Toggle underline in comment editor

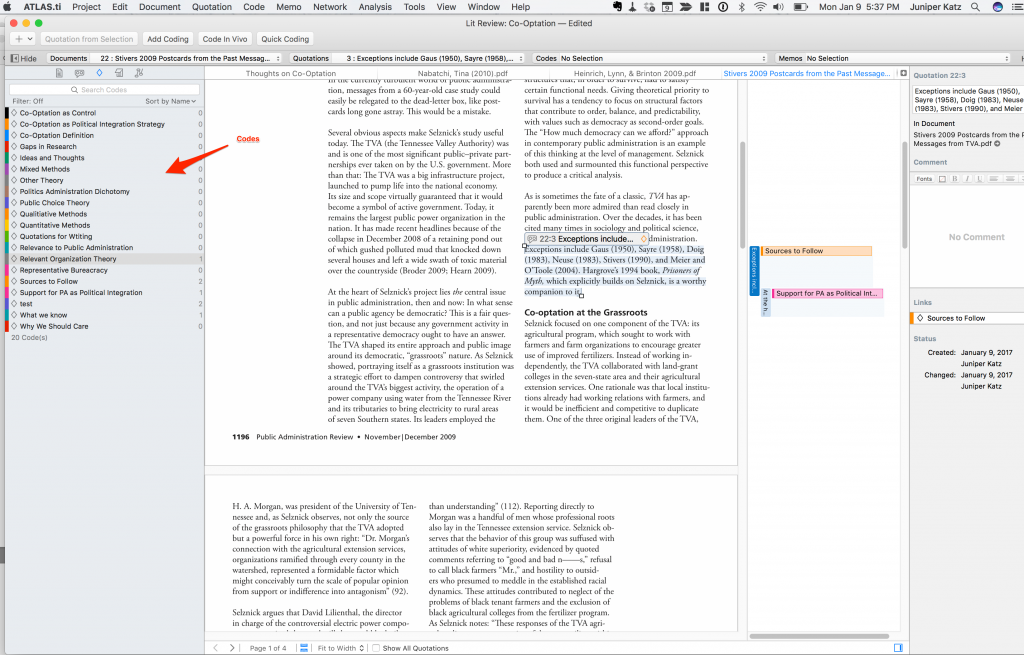point(979,178)
